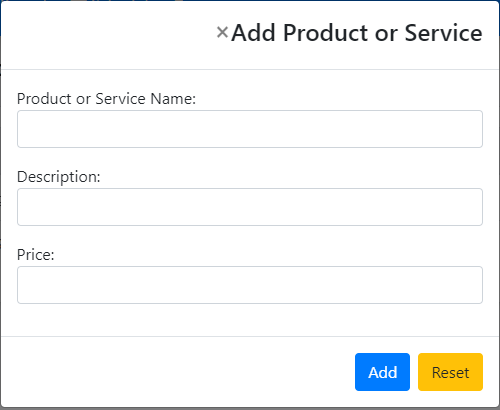The image size is (500, 410).
Task: Click empty footer space beside the Add button
Action: point(177,372)
